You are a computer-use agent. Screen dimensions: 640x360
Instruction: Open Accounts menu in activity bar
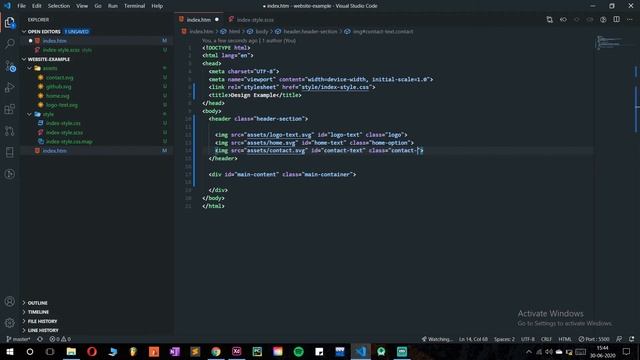tap(9, 302)
